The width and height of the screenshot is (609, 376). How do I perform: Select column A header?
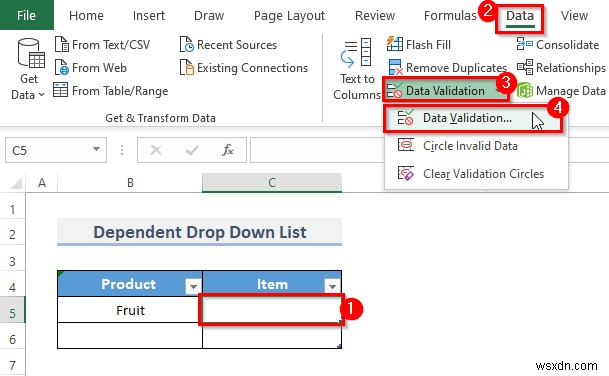[x=42, y=183]
